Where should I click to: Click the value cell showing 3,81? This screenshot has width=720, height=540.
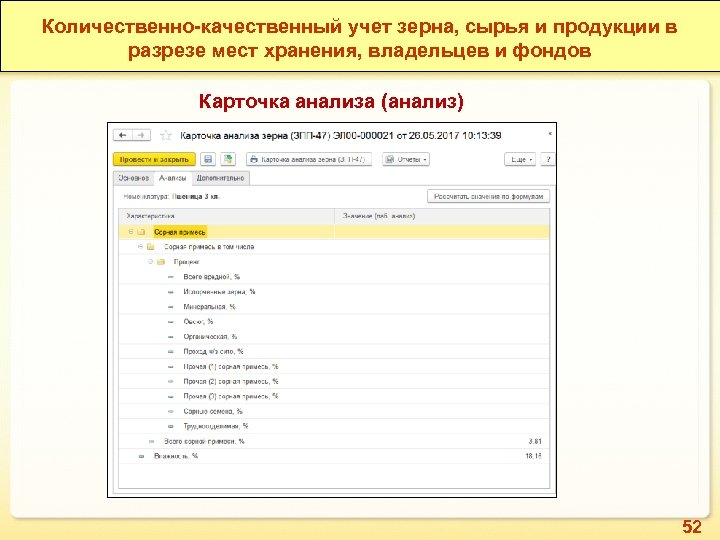point(442,441)
